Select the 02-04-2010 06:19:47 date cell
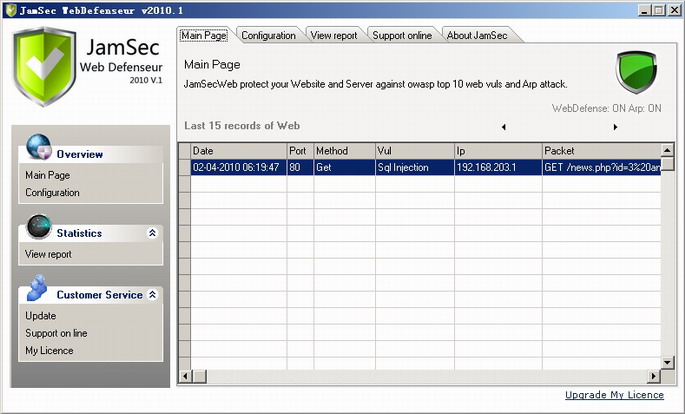This screenshot has height=414, width=685. [239, 167]
